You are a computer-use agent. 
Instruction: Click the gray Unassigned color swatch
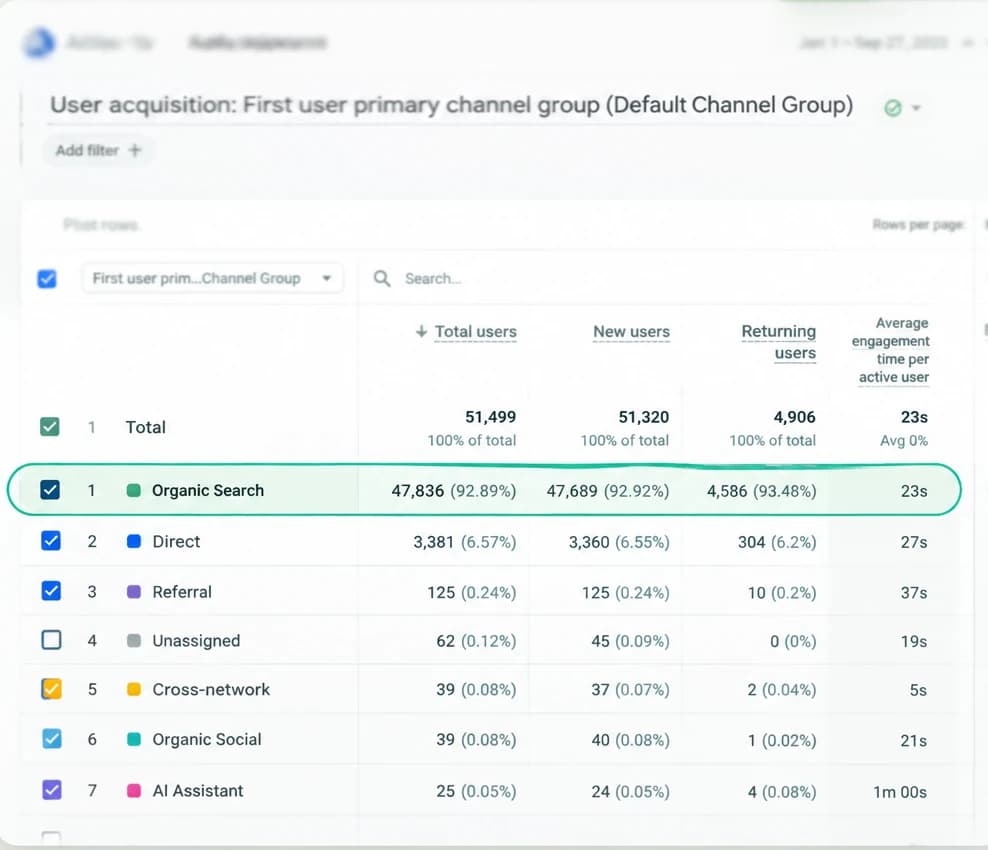134,641
